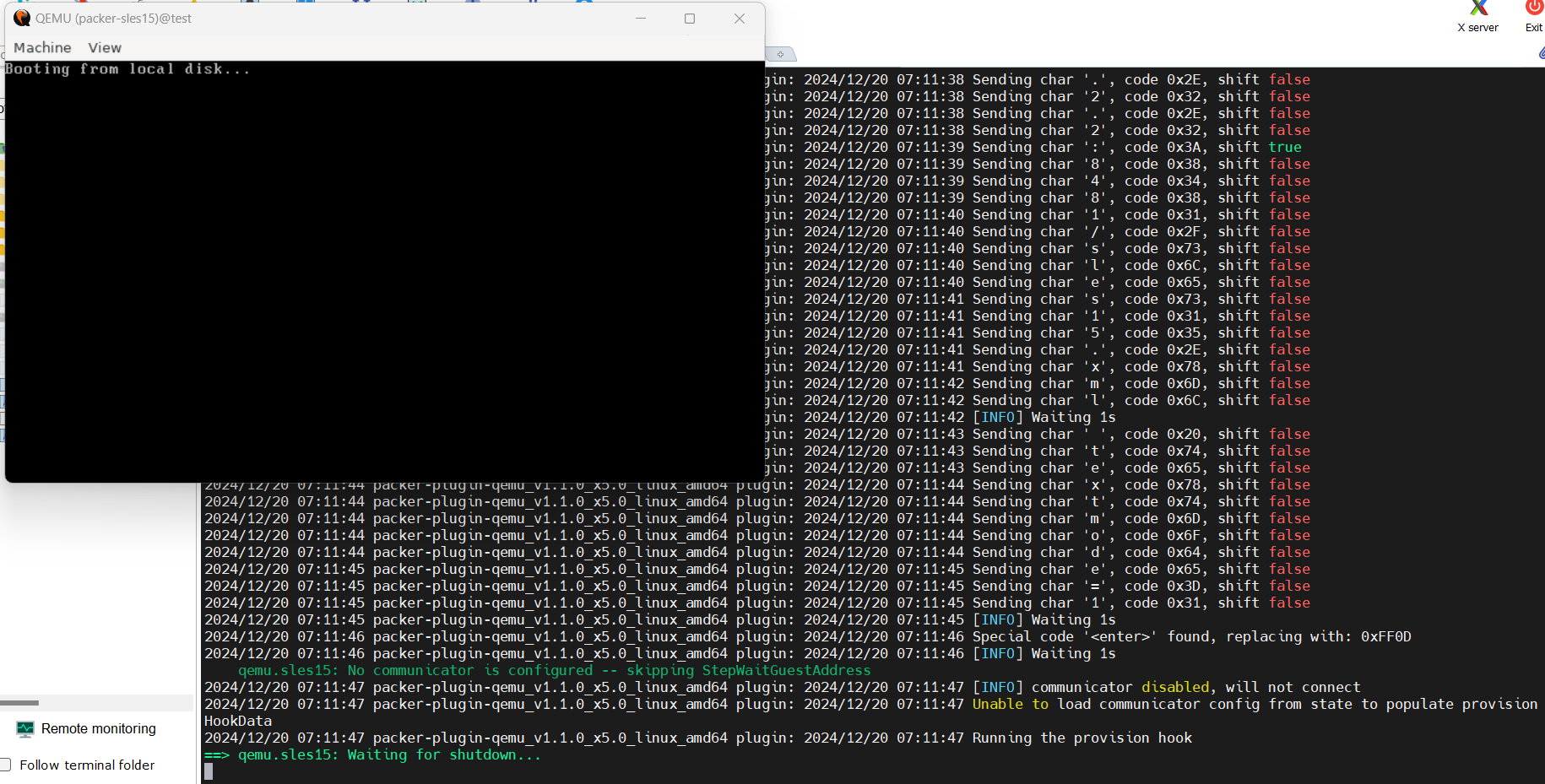The height and width of the screenshot is (784, 1545).
Task: Click the terminal cursor prompt line
Action: click(209, 771)
